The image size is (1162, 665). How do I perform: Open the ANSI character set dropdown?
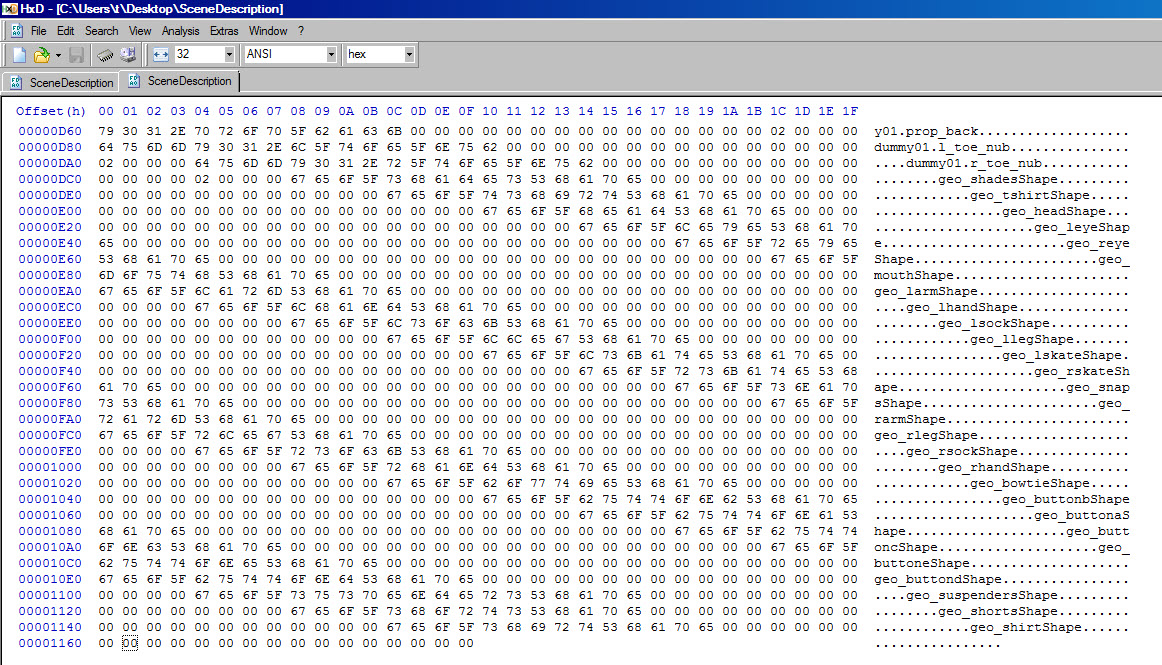[x=331, y=54]
